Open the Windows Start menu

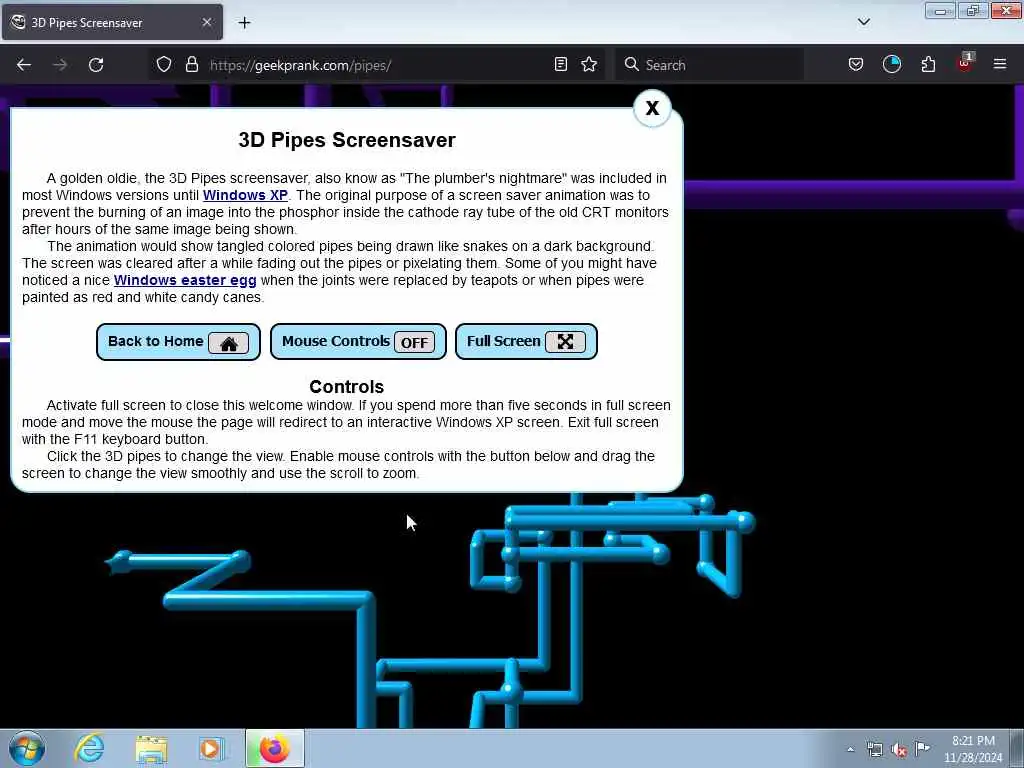point(27,748)
